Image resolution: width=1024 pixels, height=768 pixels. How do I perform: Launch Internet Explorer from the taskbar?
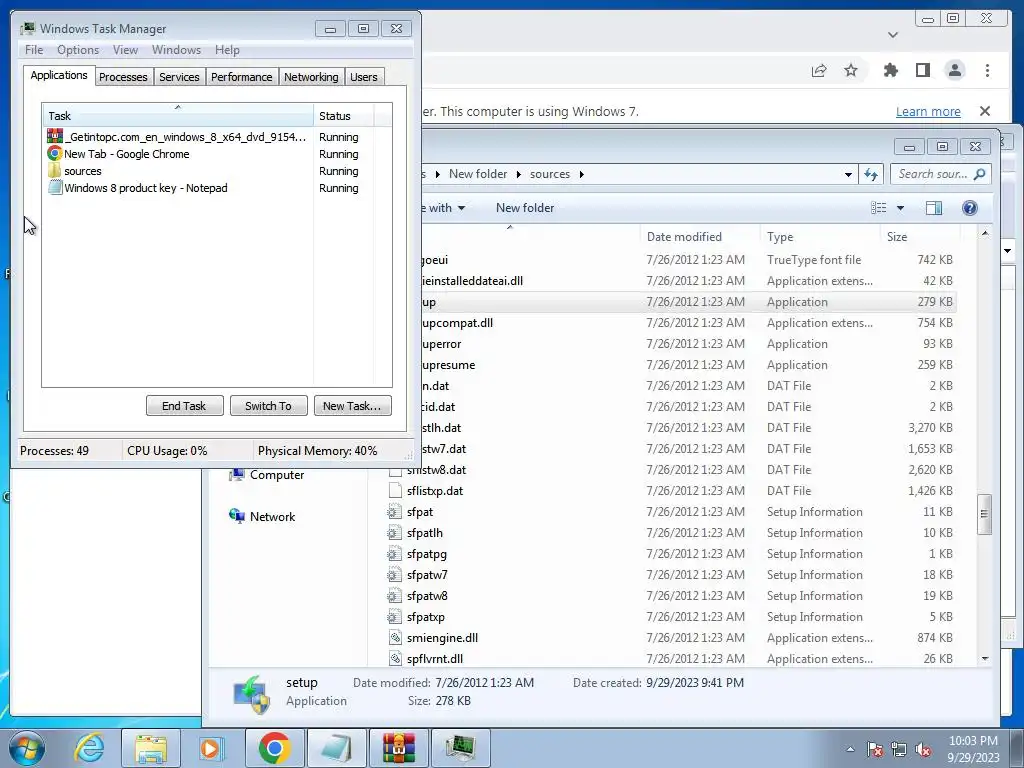(x=89, y=748)
